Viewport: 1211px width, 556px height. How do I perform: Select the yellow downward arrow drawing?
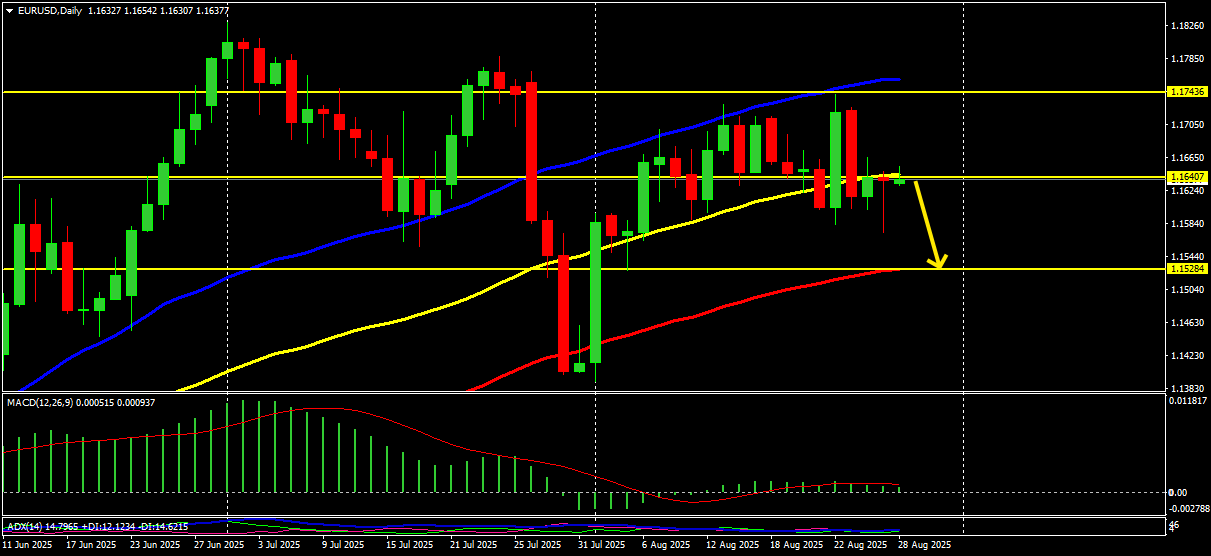point(930,225)
